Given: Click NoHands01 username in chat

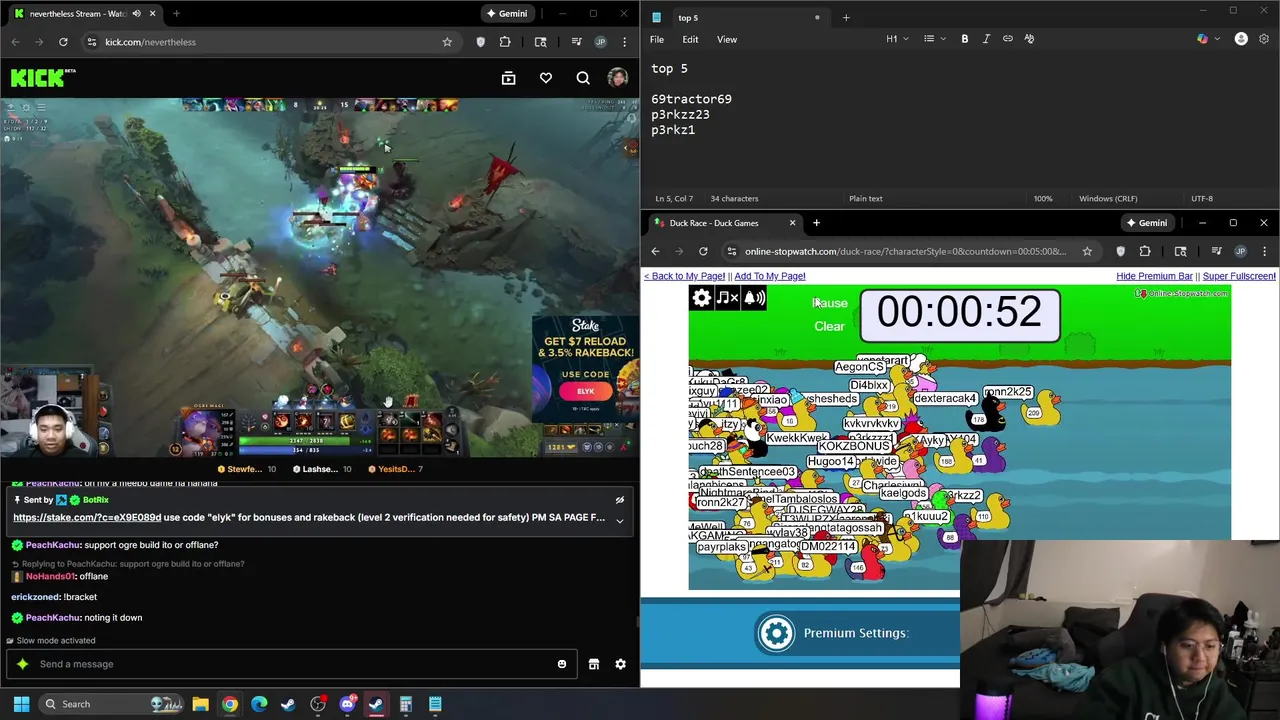Looking at the screenshot, I should [x=50, y=577].
